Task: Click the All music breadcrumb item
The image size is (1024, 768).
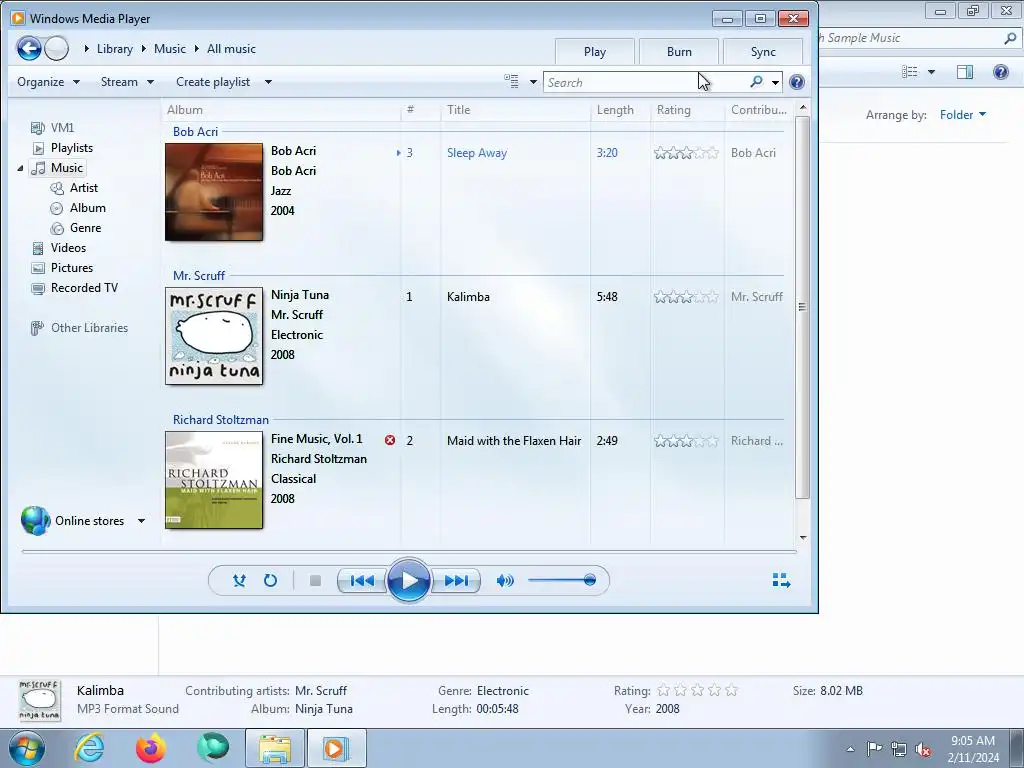Action: 231,48
